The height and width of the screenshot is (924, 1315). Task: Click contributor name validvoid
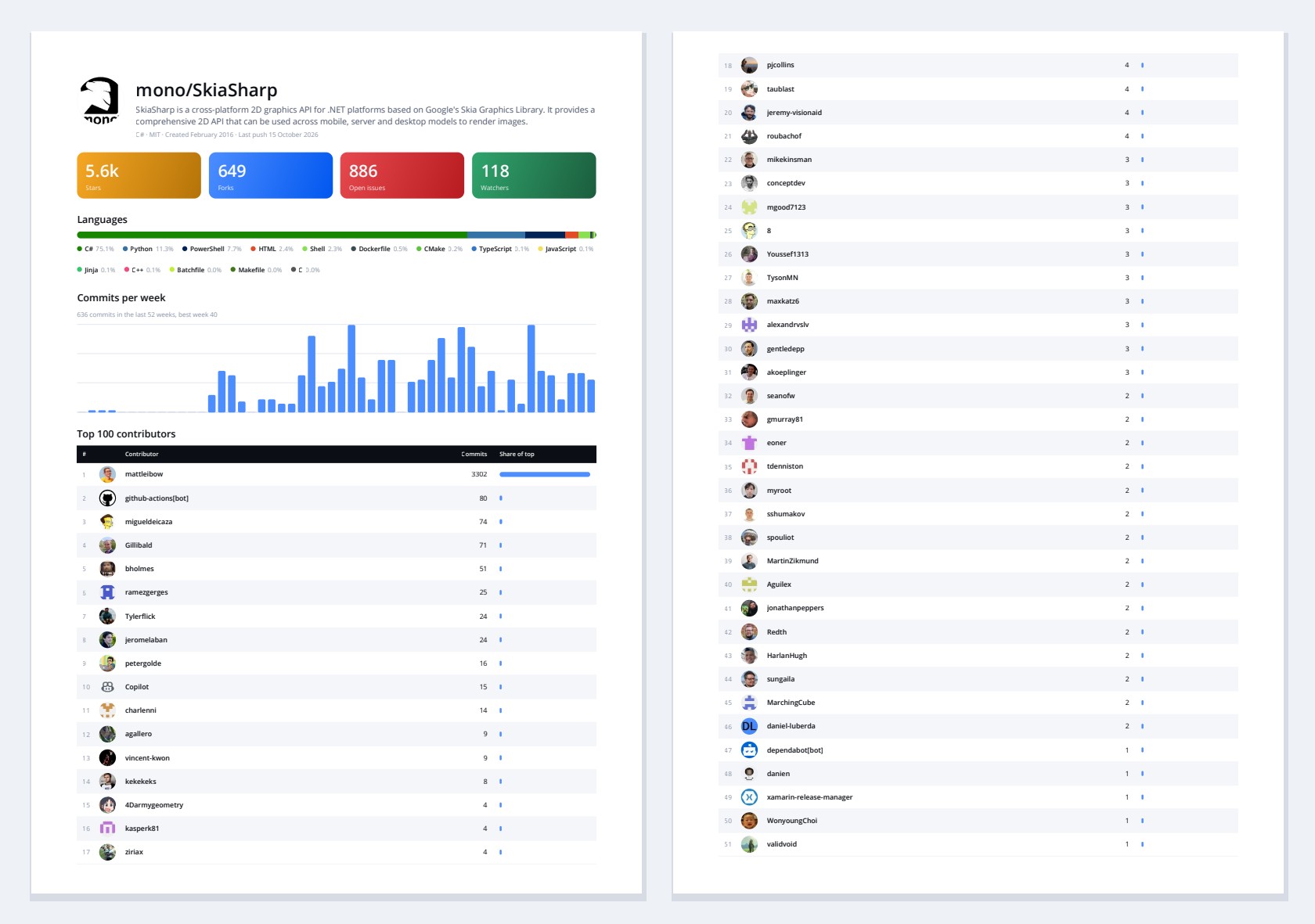point(782,844)
